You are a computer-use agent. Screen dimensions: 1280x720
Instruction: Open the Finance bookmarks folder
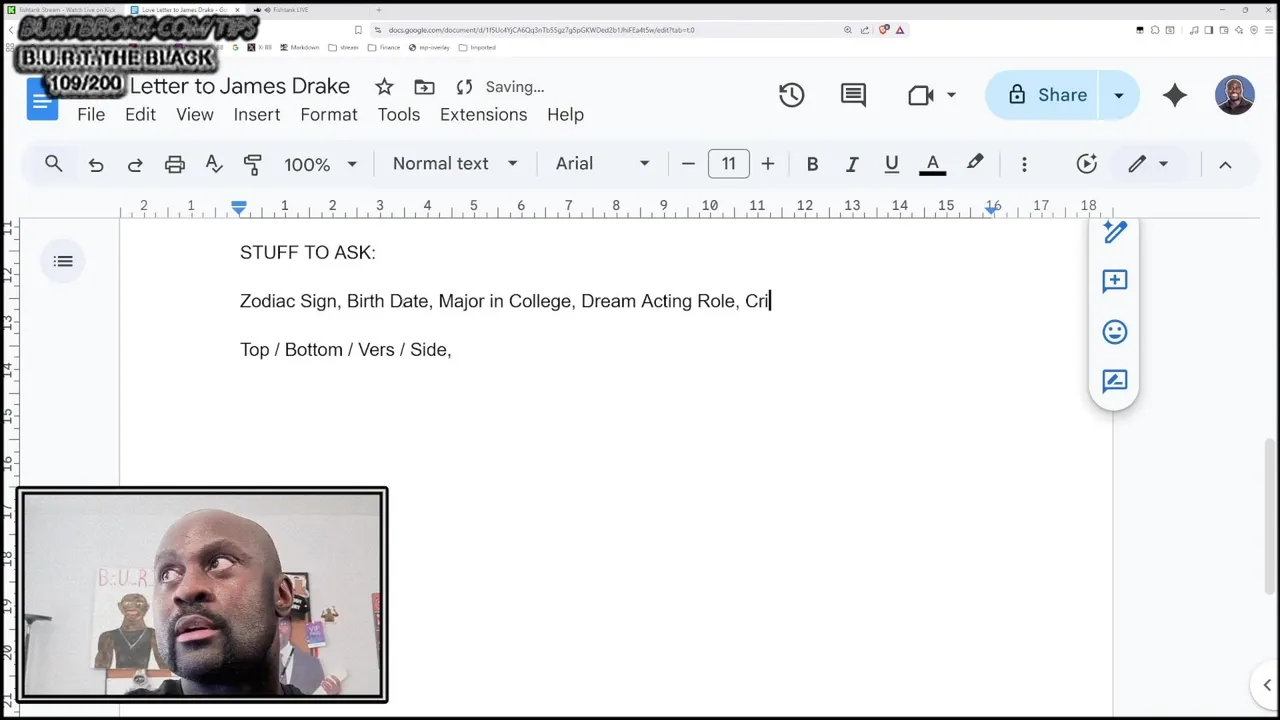(x=384, y=47)
